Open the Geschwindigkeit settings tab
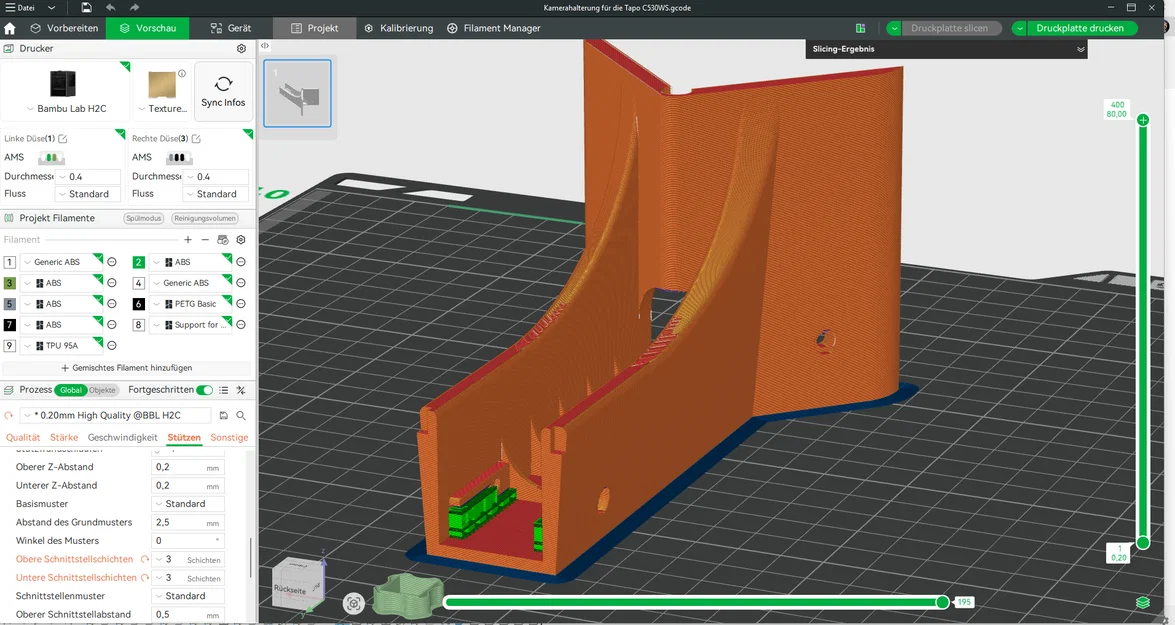1175x625 pixels. point(123,438)
